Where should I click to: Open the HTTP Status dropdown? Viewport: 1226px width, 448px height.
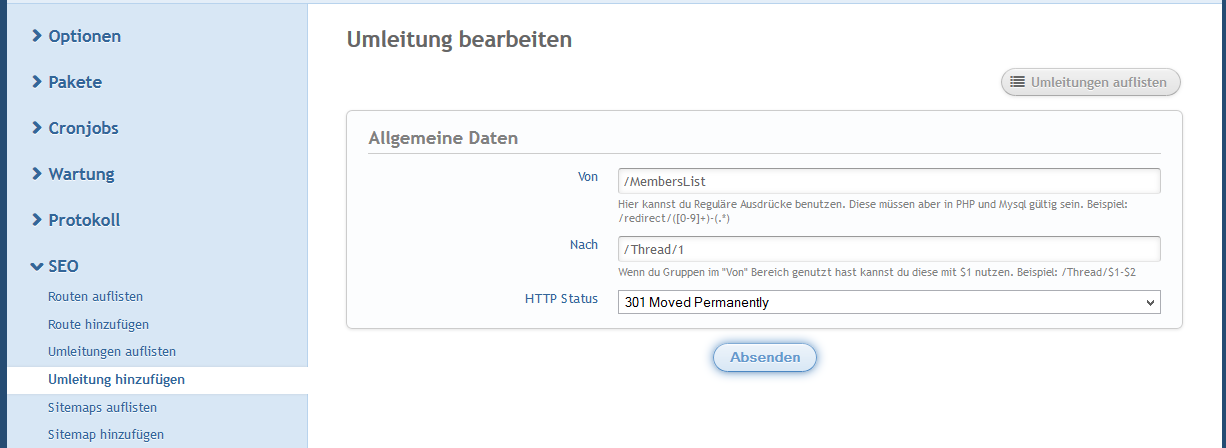tap(889, 301)
